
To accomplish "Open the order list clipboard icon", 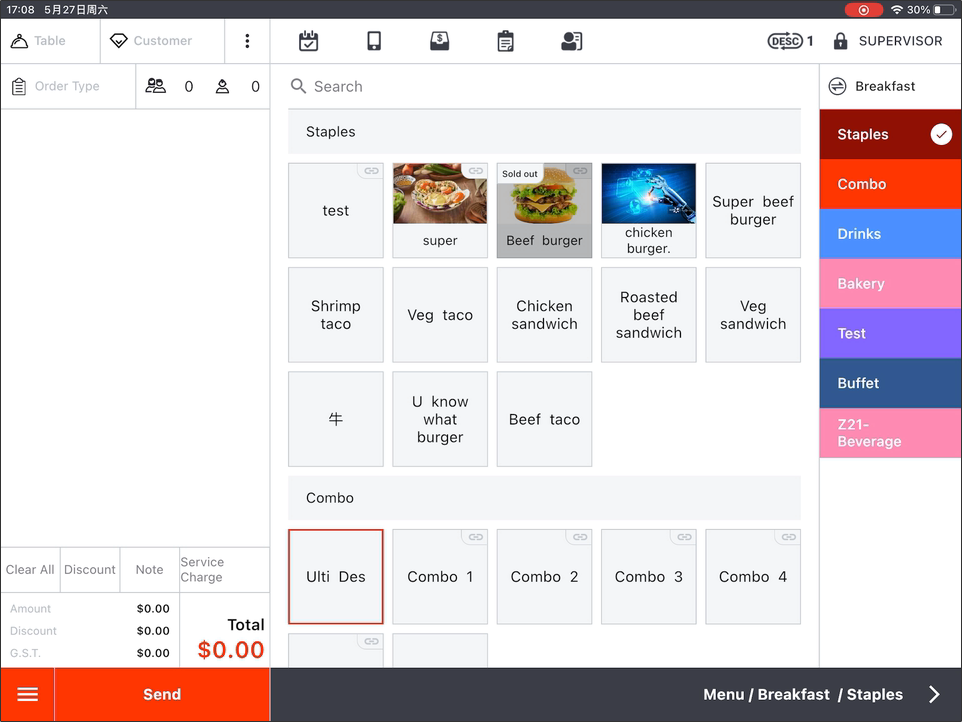I will [x=506, y=41].
